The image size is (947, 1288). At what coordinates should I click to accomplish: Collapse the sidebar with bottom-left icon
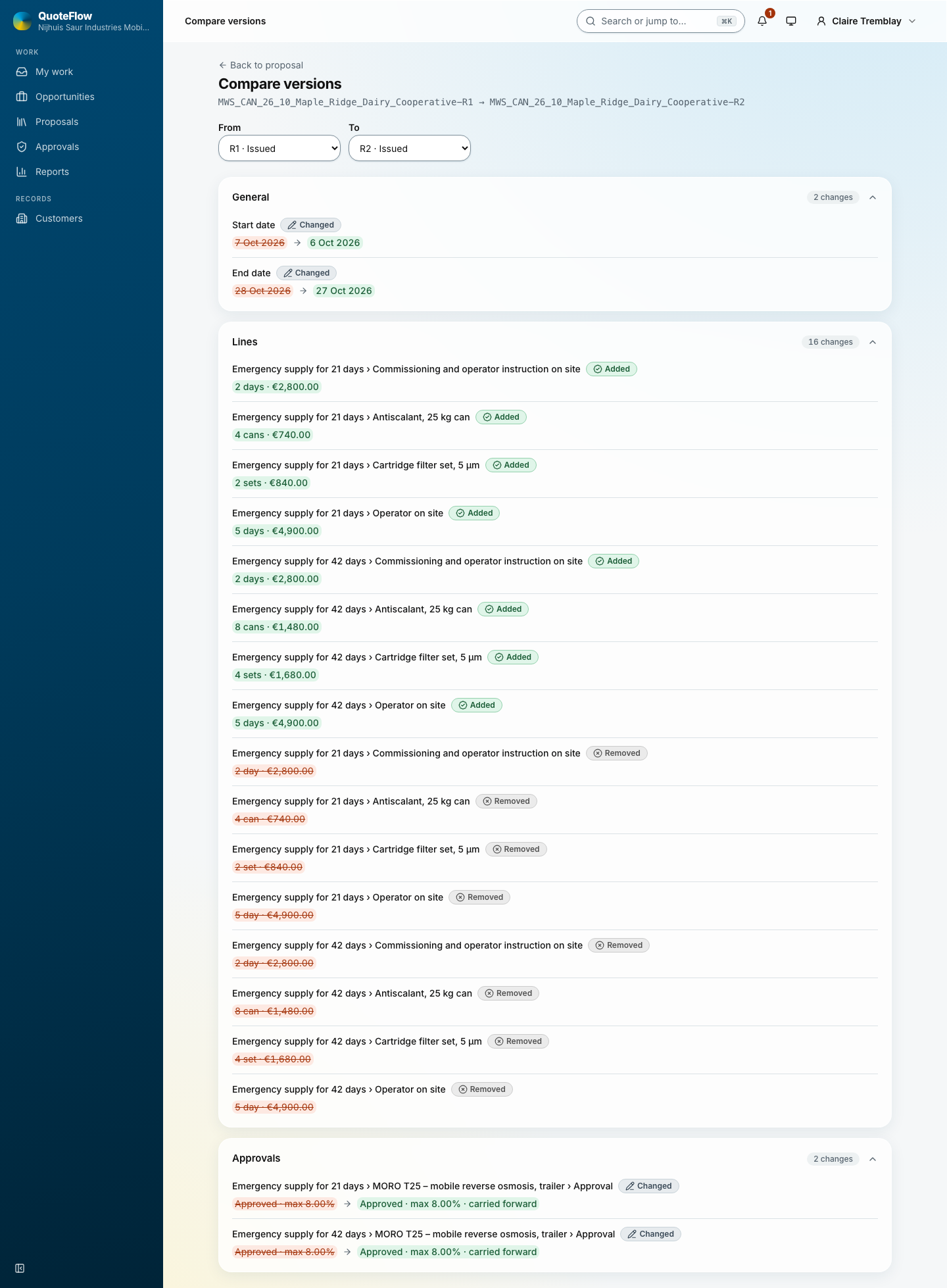point(20,1268)
